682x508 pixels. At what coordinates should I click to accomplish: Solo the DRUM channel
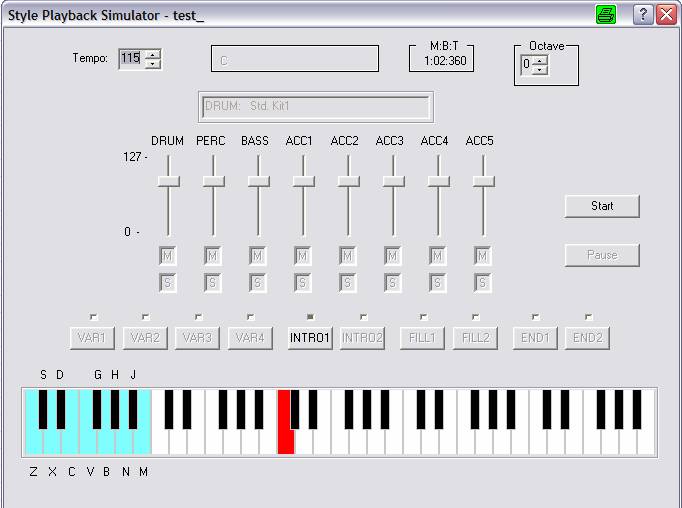(x=168, y=283)
